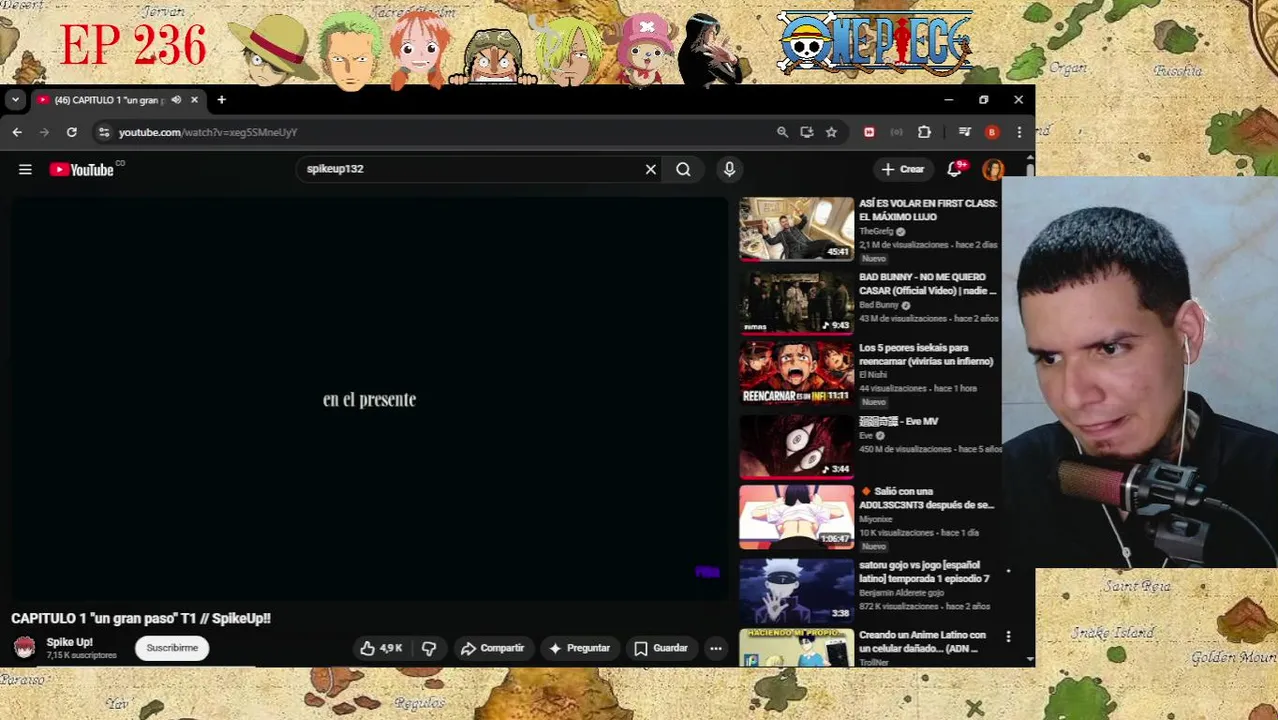The height and width of the screenshot is (720, 1278).
Task: Open a new browser tab
Action: [221, 100]
